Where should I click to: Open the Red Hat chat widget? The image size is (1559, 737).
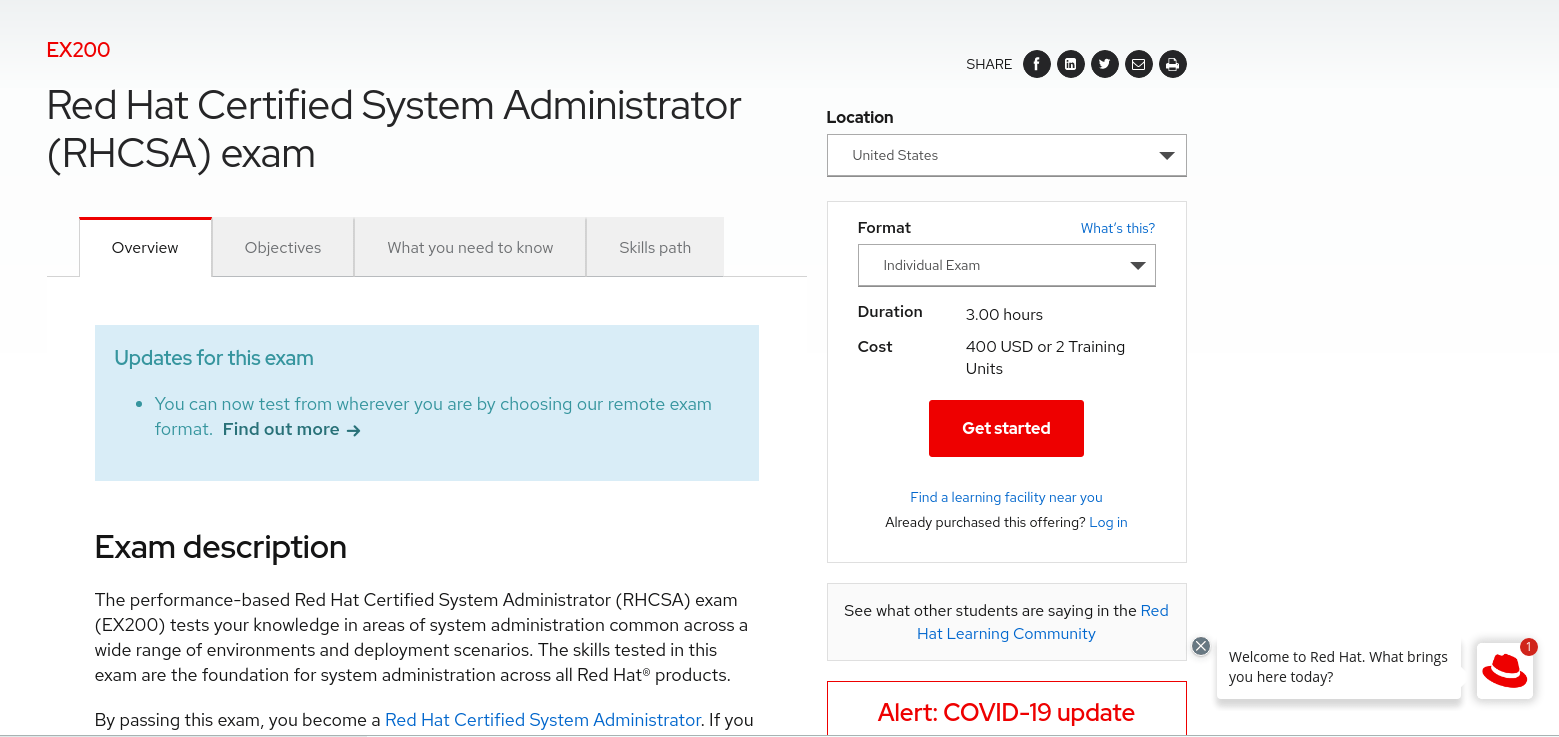[x=1504, y=670]
